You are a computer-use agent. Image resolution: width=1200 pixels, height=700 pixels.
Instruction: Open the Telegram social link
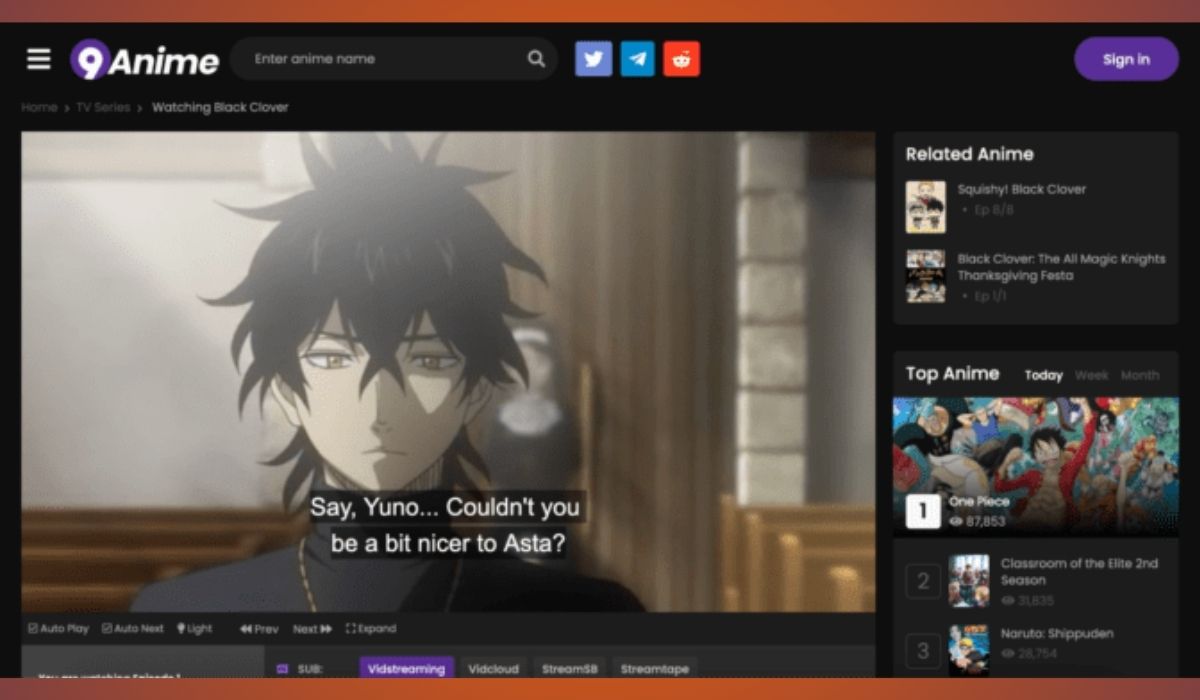(637, 59)
